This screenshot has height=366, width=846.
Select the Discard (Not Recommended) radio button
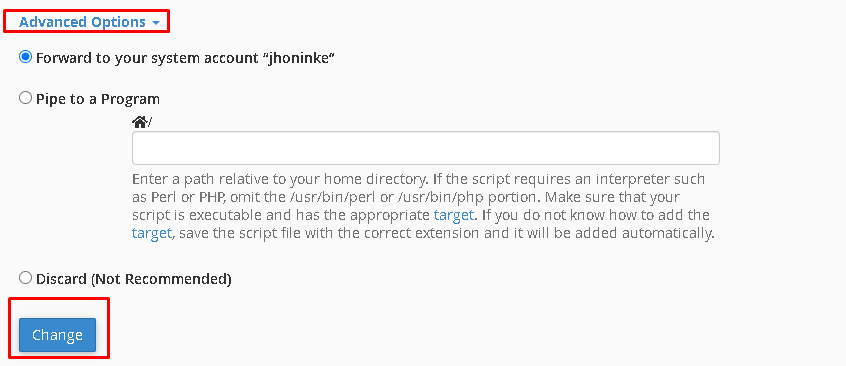[25, 278]
